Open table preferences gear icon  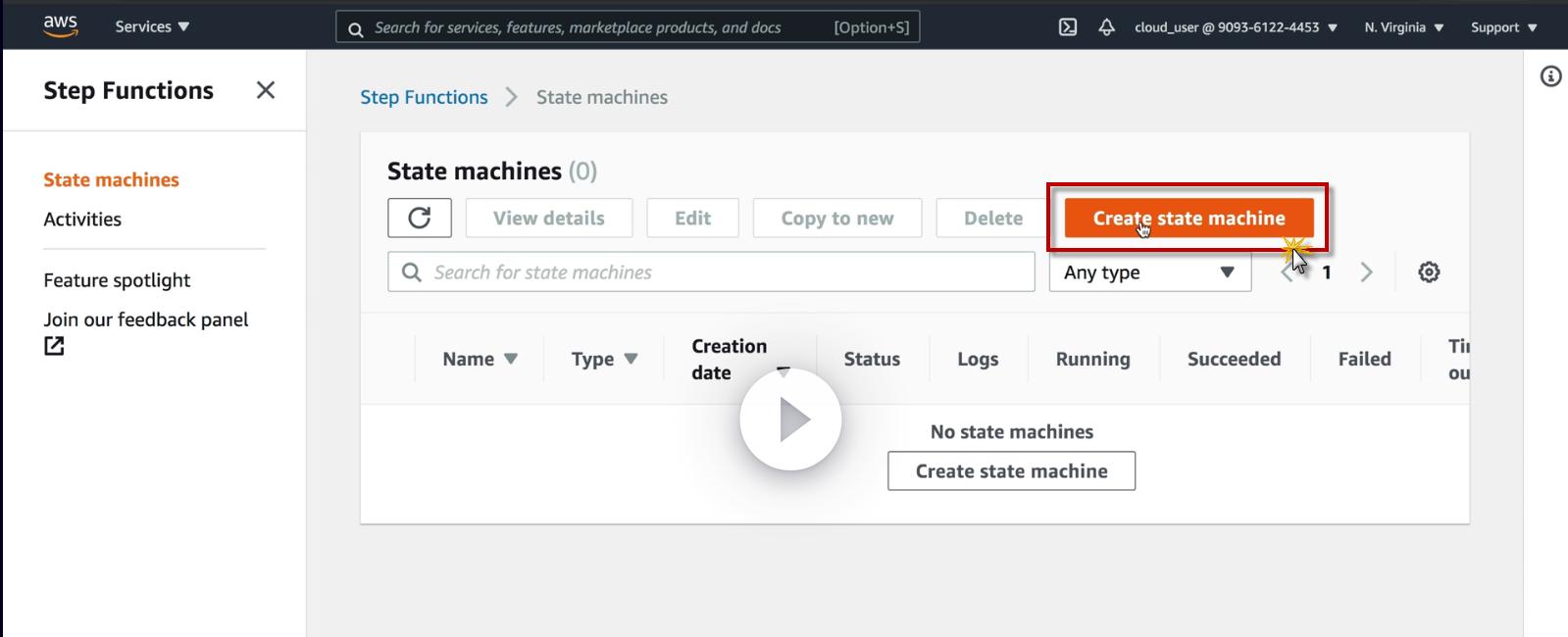click(1429, 272)
